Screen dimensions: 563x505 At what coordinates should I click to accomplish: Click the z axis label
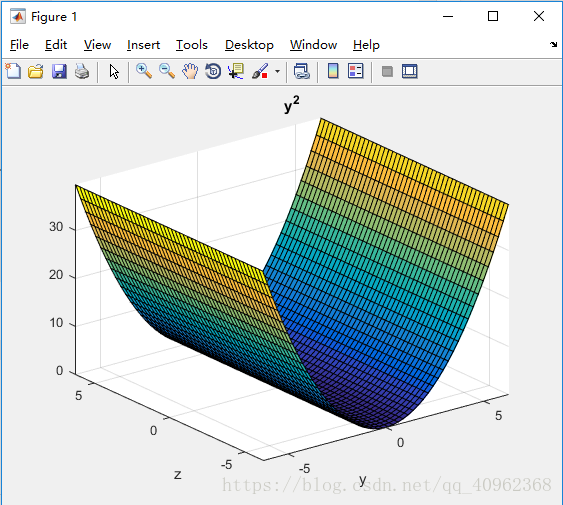point(177,475)
